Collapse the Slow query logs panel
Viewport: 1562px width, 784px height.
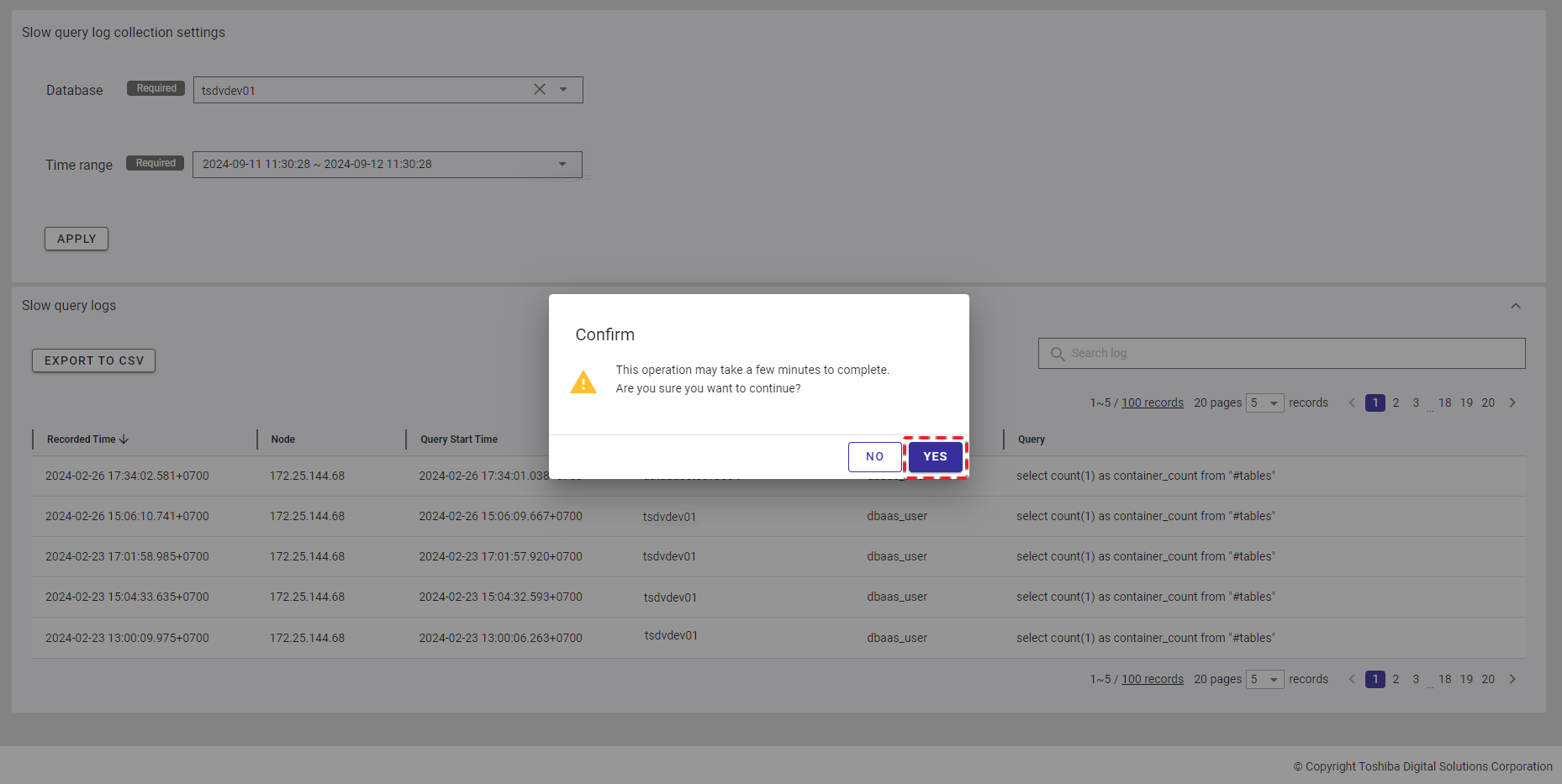(1515, 306)
